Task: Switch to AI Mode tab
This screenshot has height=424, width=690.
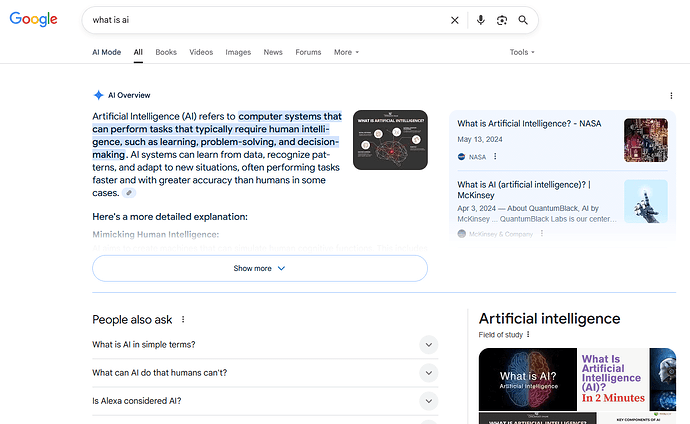Action: (106, 52)
